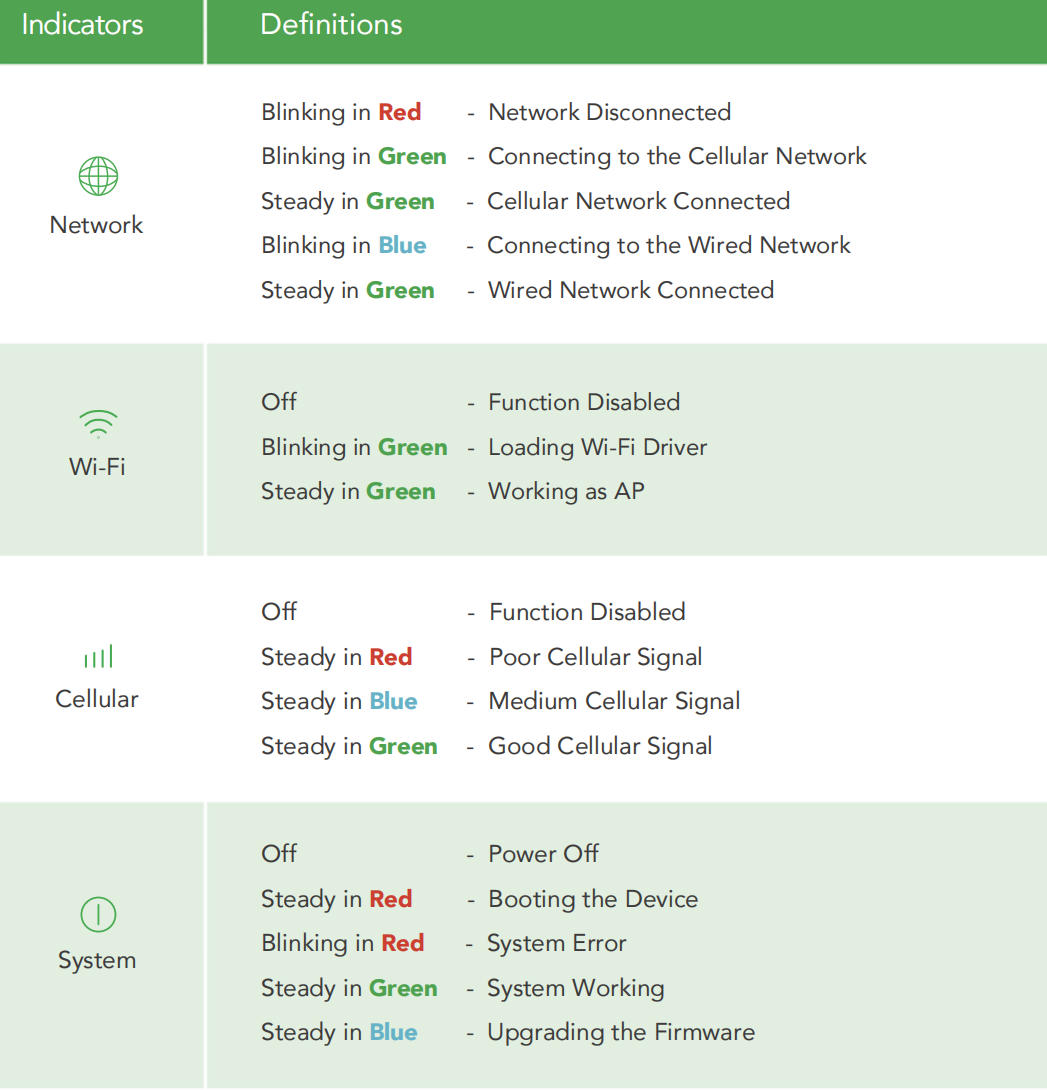Viewport: 1047px width, 1090px height.
Task: Click the Network globe icon
Action: pyautogui.click(x=98, y=176)
